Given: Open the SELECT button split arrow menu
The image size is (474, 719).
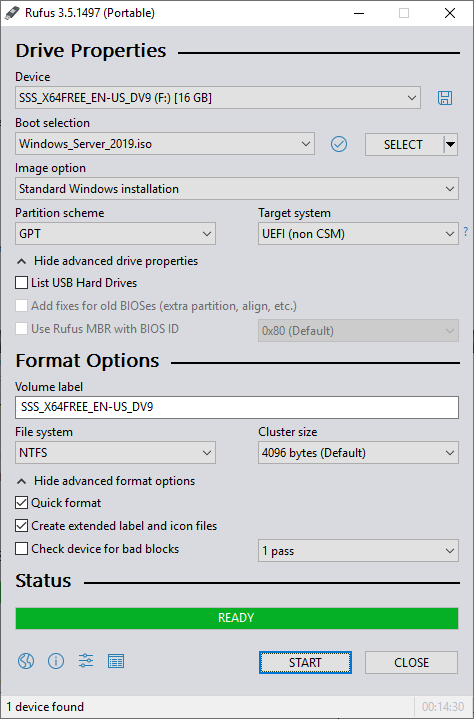Looking at the screenshot, I should (451, 144).
